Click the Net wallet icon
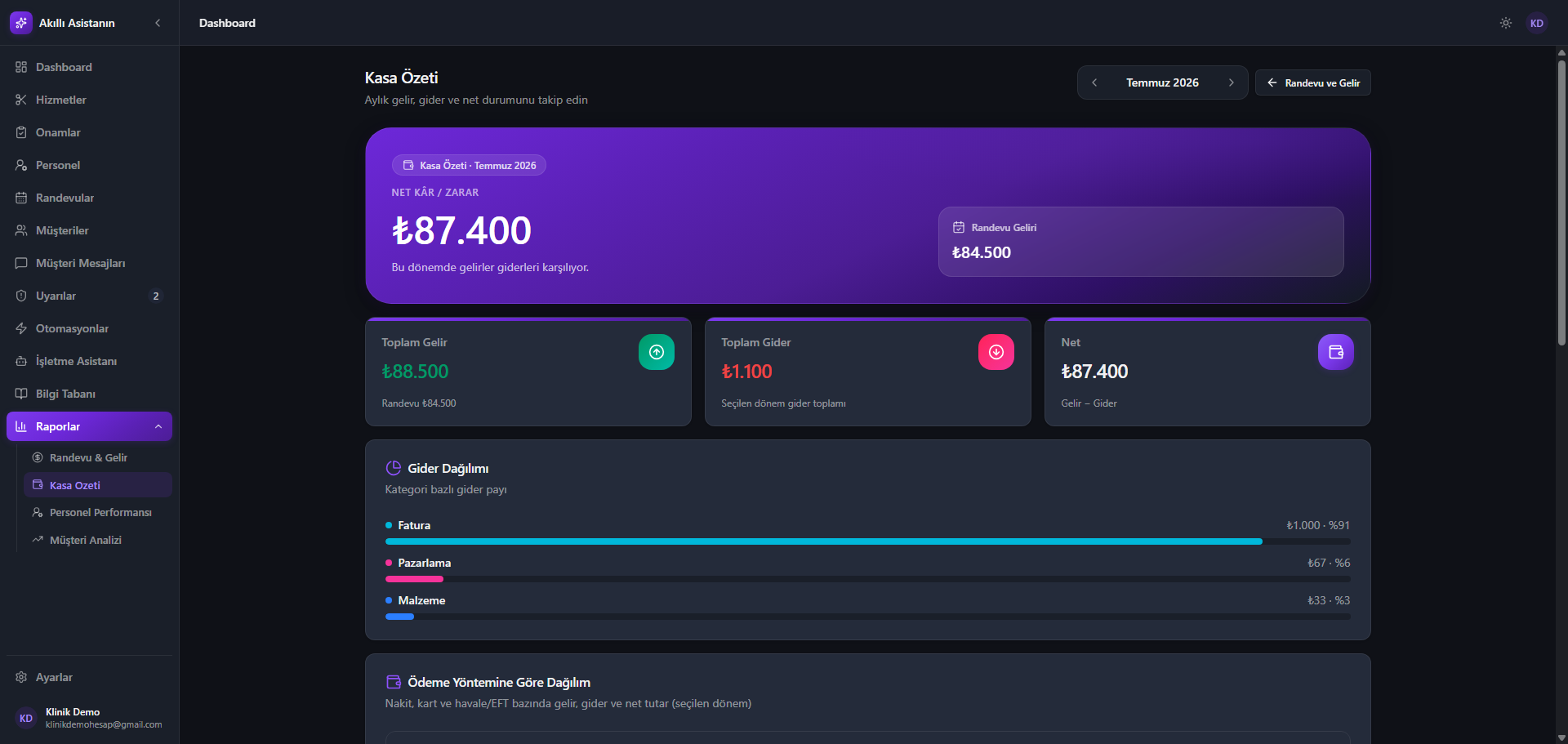Viewport: 1568px width, 744px height. pyautogui.click(x=1336, y=352)
